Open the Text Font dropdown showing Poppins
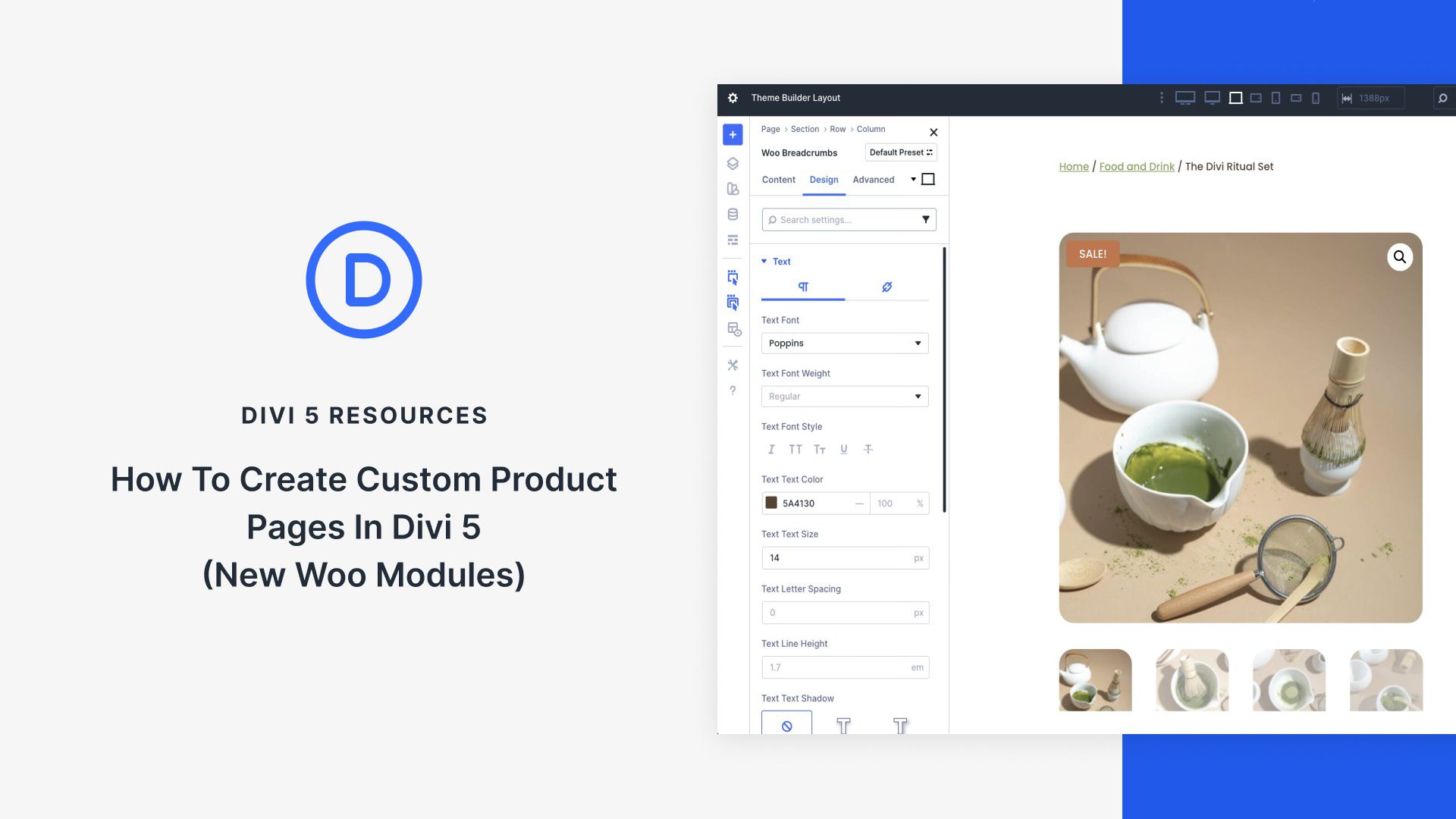Screen dimensions: 1456x819 click(x=845, y=343)
